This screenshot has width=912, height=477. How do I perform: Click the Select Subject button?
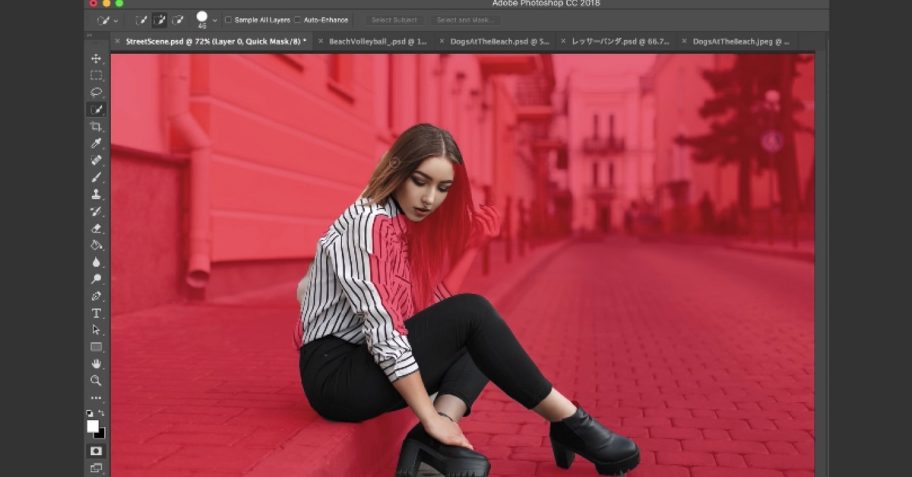[x=394, y=20]
